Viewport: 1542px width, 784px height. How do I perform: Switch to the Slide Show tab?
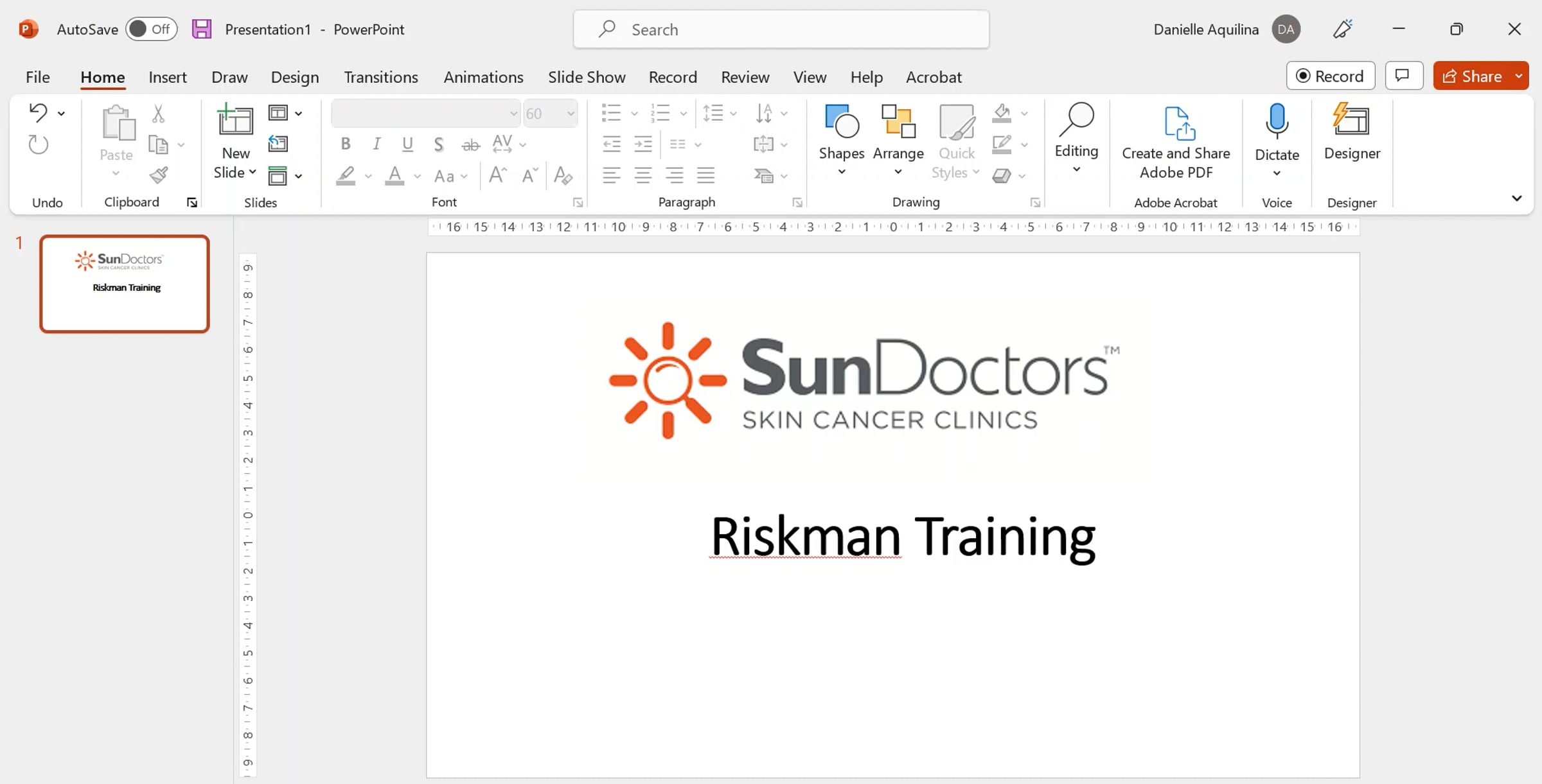click(587, 76)
